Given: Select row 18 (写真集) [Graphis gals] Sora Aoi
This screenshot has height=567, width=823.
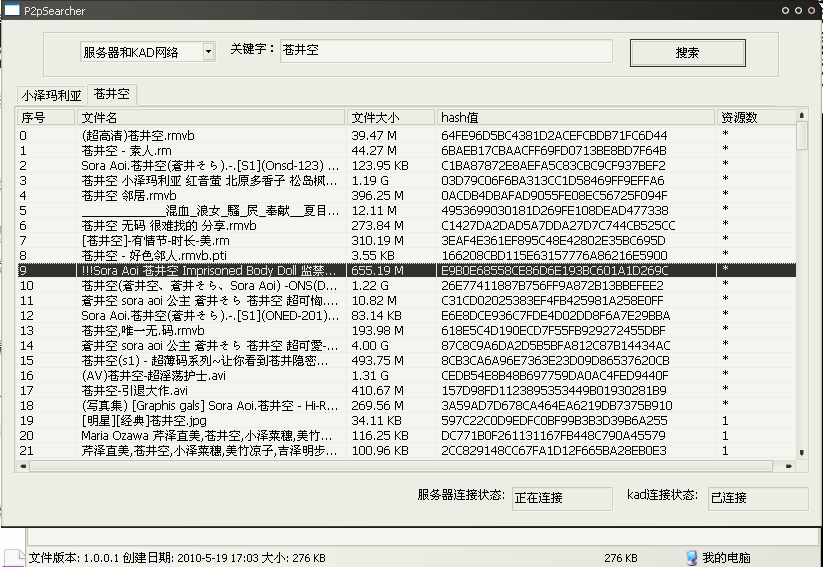Looking at the screenshot, I should click(406, 406).
